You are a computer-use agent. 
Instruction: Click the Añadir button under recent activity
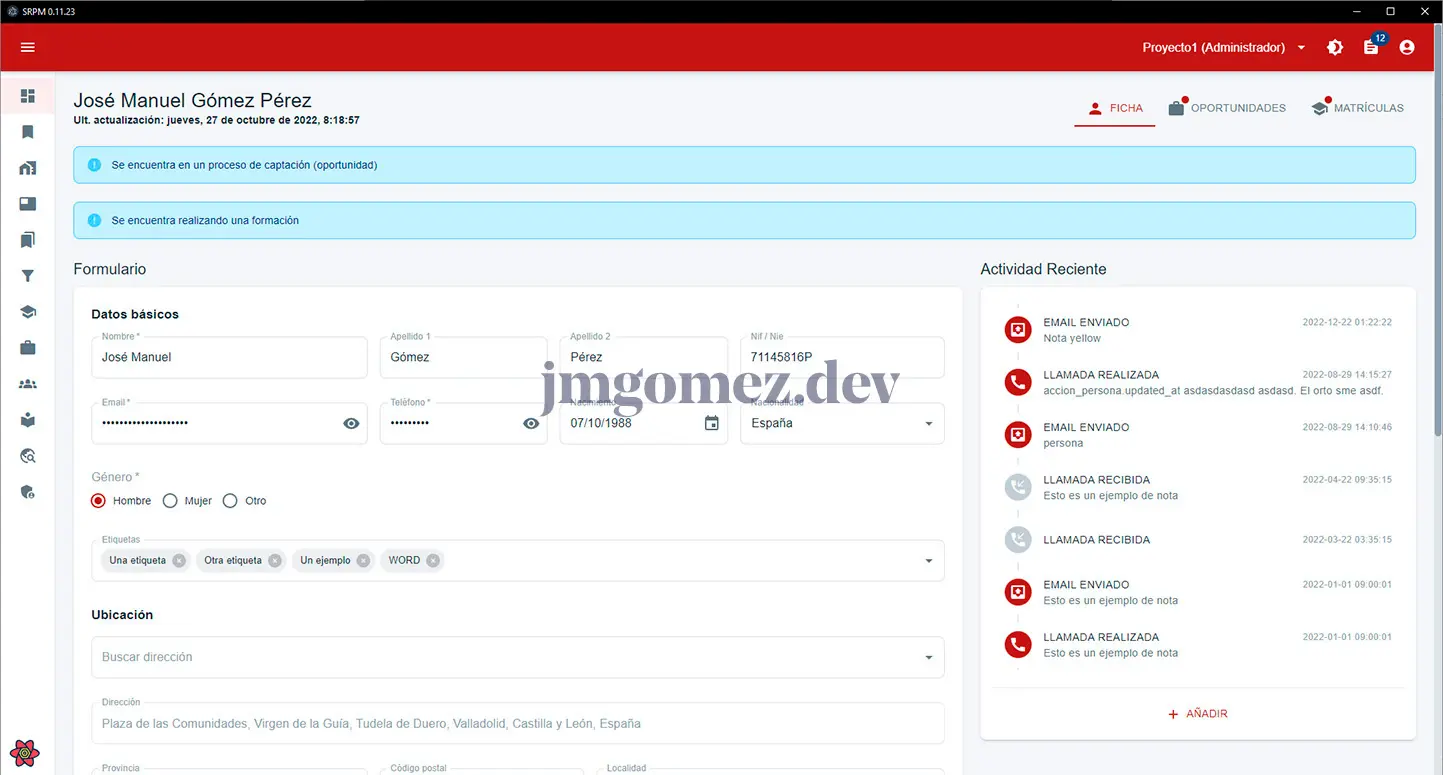[1198, 714]
